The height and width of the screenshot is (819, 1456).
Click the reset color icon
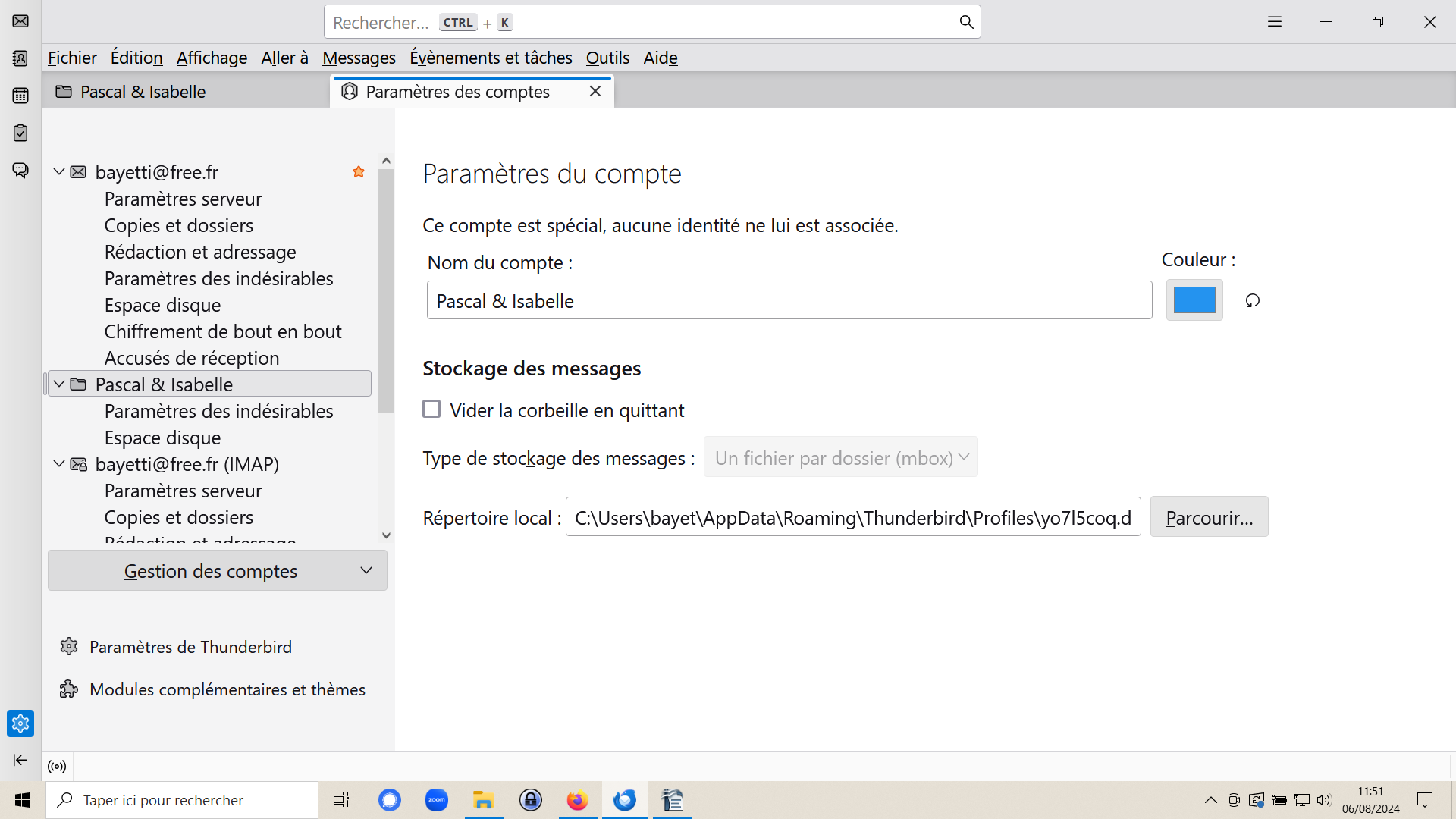(x=1252, y=301)
